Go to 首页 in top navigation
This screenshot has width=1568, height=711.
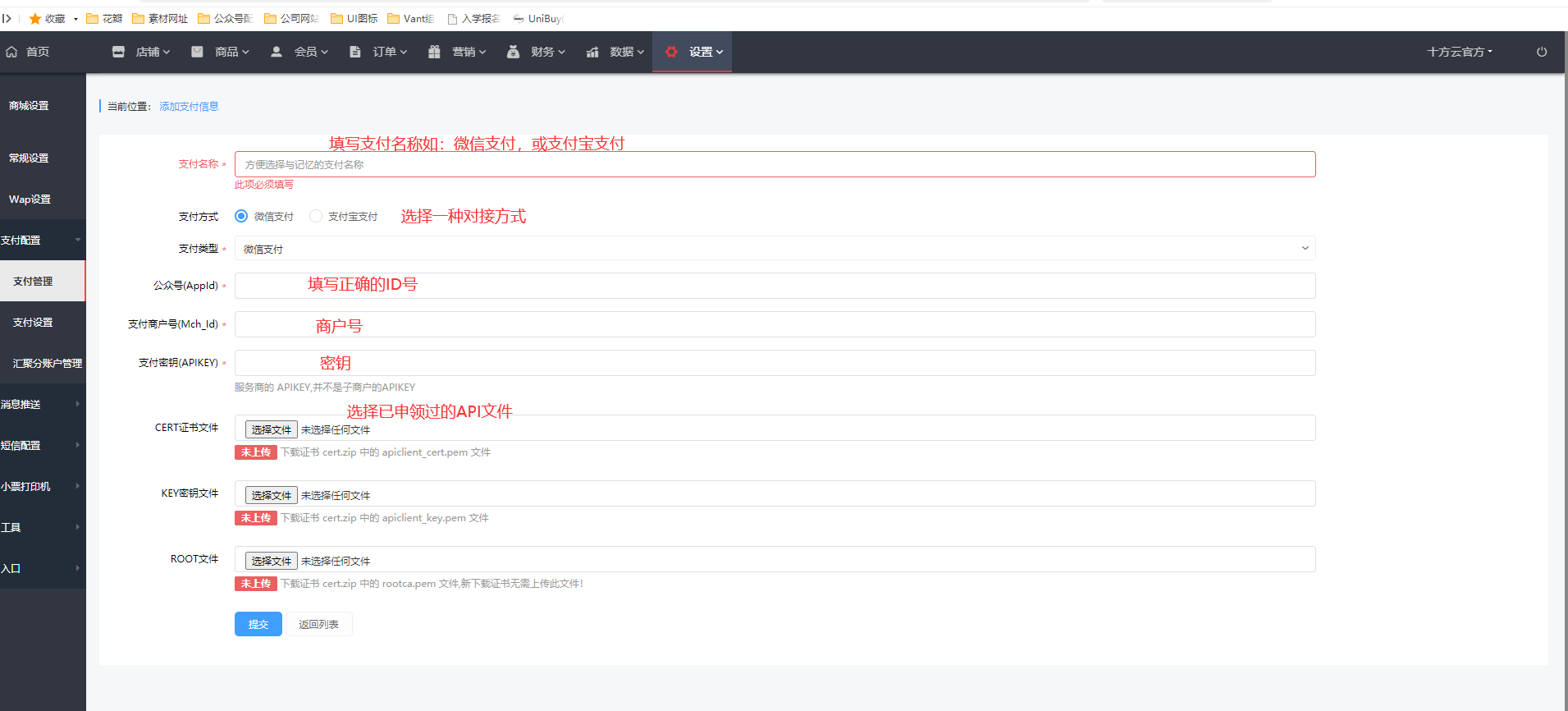(37, 52)
